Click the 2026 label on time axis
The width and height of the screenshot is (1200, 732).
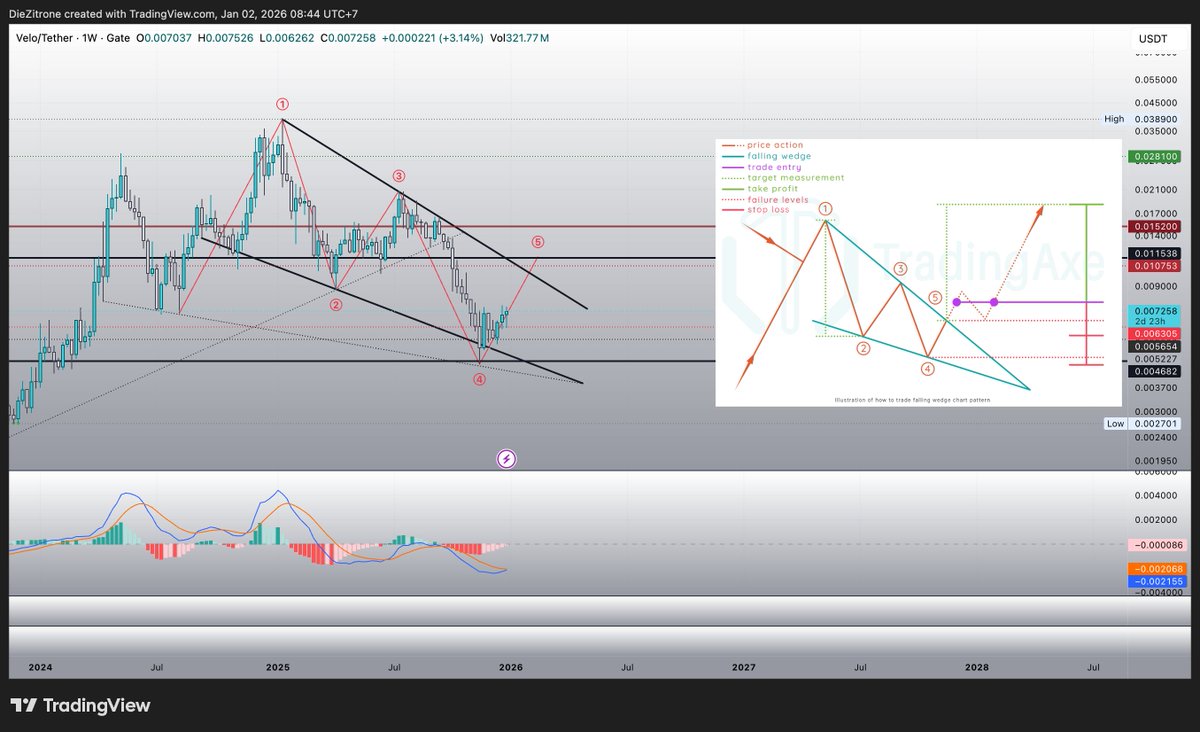[511, 667]
